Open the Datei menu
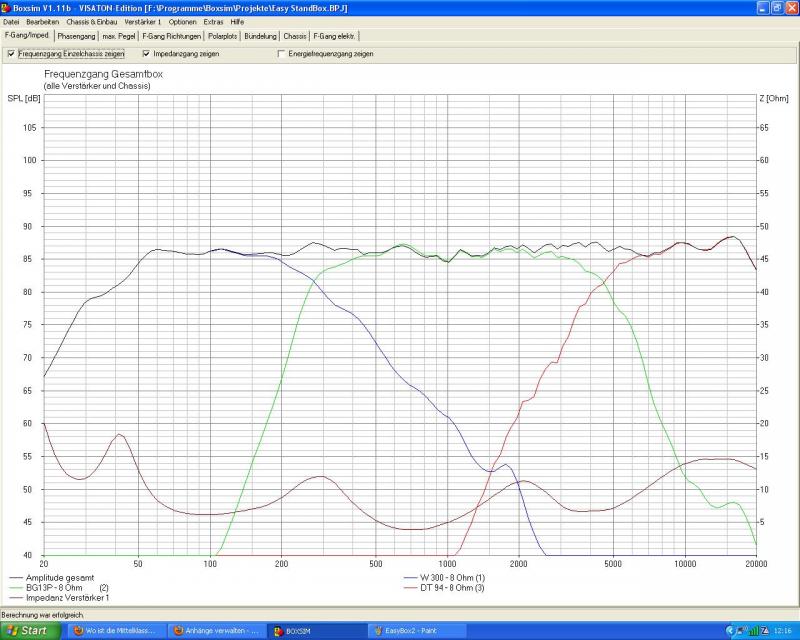The width and height of the screenshot is (800, 640). tap(11, 21)
